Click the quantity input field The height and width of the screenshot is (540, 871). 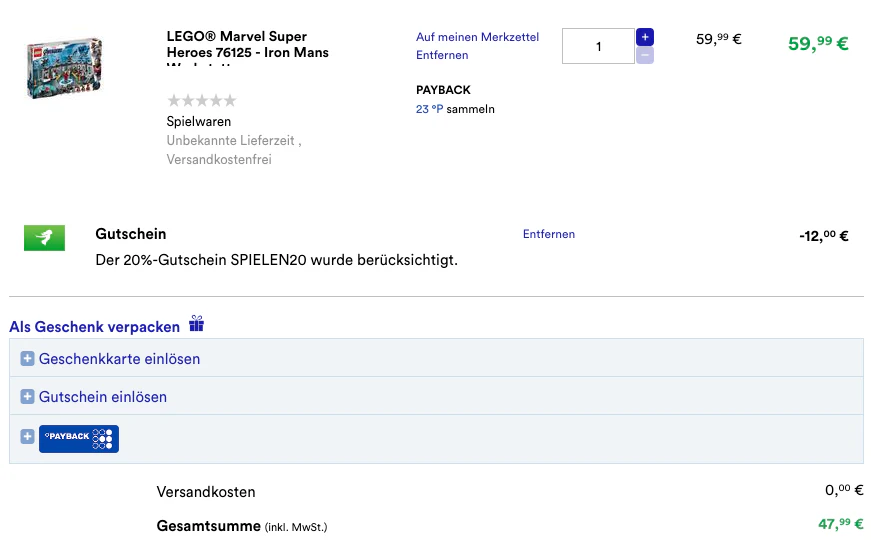[598, 46]
